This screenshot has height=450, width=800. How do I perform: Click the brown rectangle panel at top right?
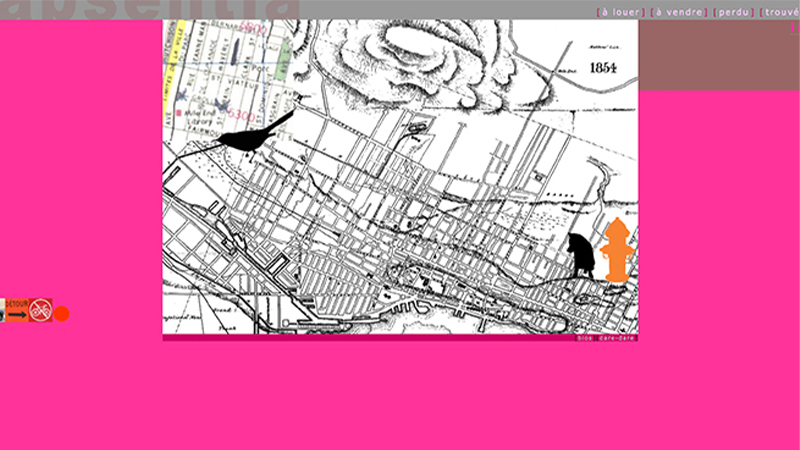pyautogui.click(x=718, y=60)
